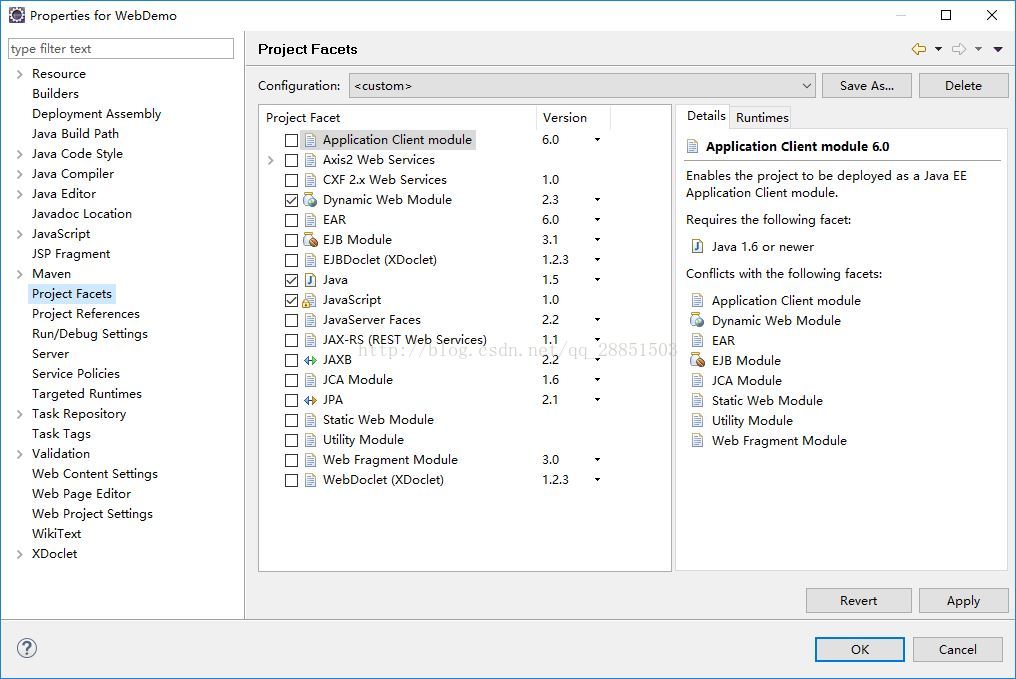Dismiss dialog with Cancel button
1016x679 pixels.
point(958,649)
